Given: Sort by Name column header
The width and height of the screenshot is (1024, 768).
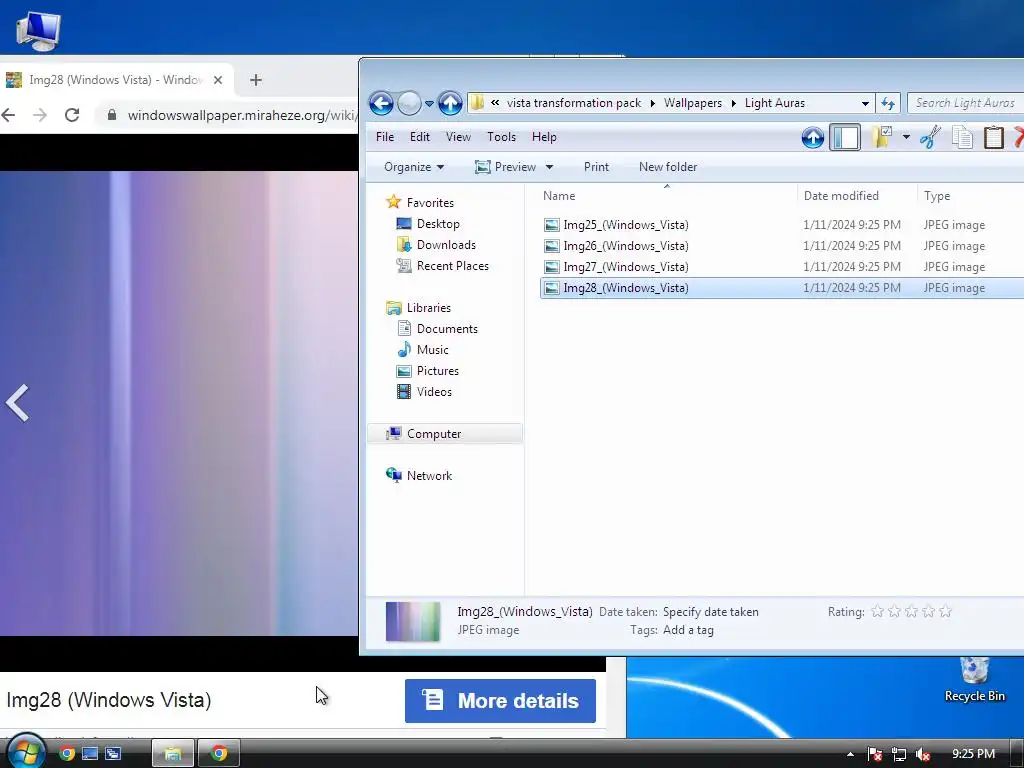Looking at the screenshot, I should pos(666,196).
